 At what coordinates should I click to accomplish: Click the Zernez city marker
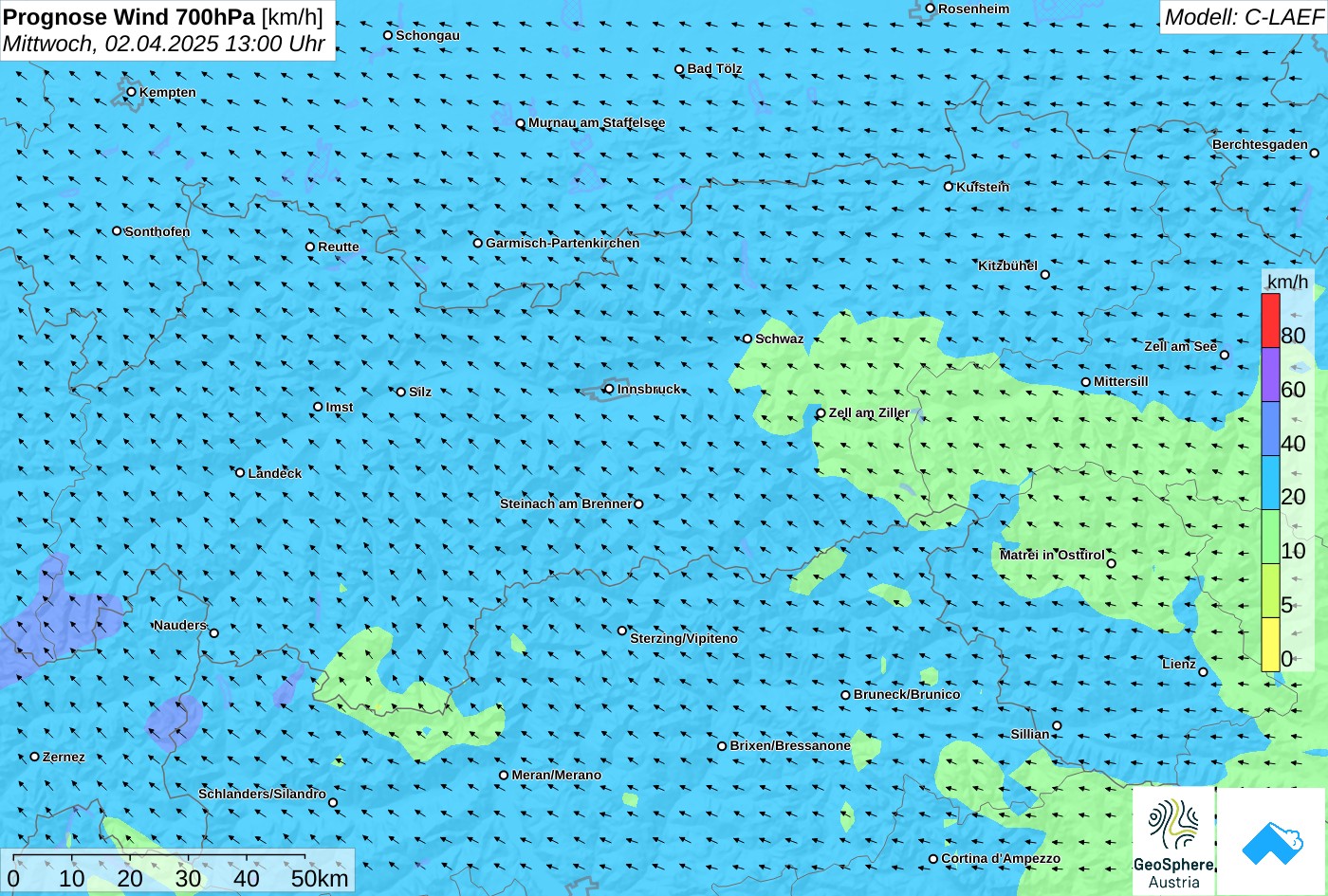point(34,757)
